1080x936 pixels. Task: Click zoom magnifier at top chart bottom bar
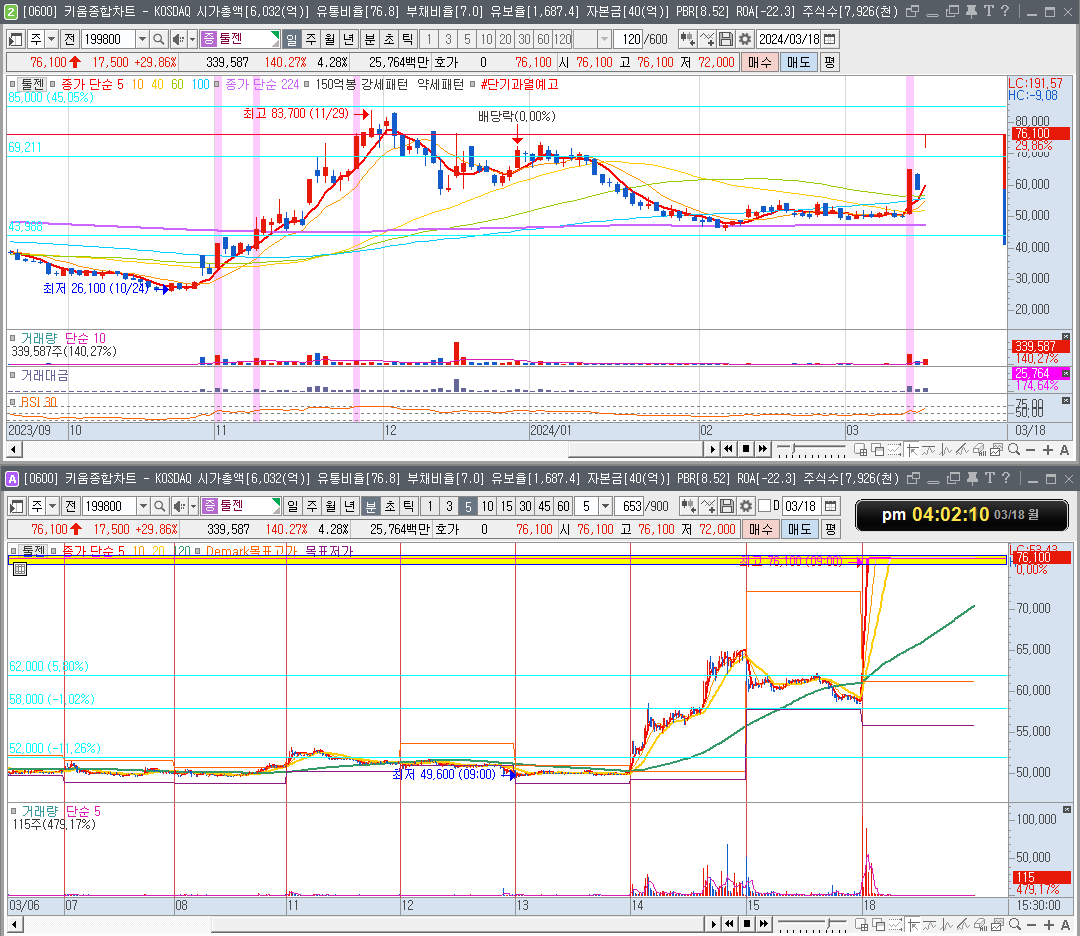point(1014,450)
